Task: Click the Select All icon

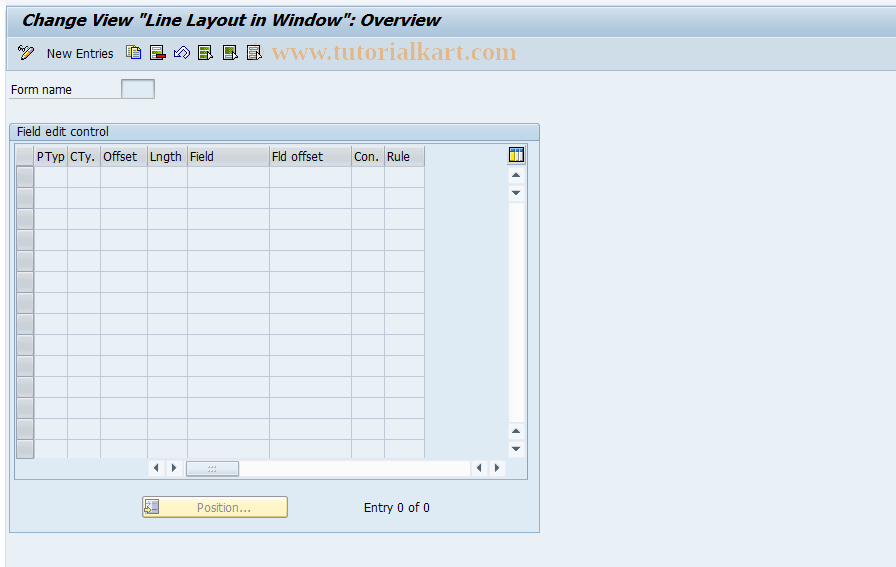Action: [x=205, y=53]
